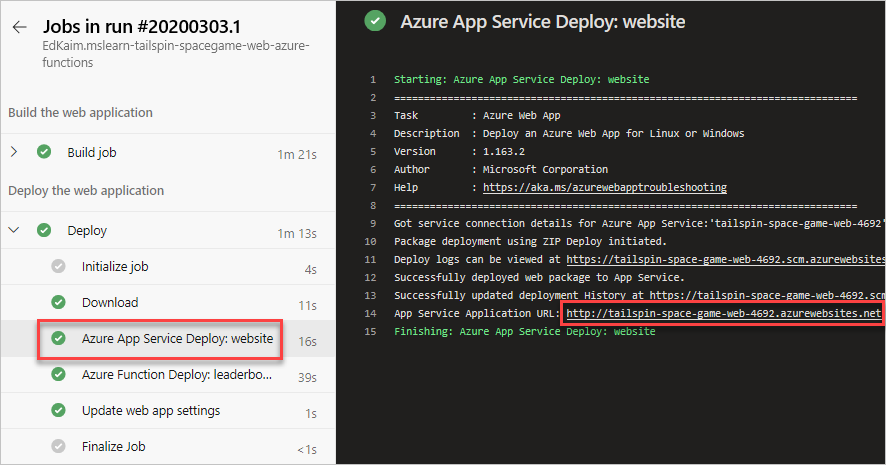886x465 pixels.
Task: Click the back arrow beside Jobs in run
Action: 19,28
